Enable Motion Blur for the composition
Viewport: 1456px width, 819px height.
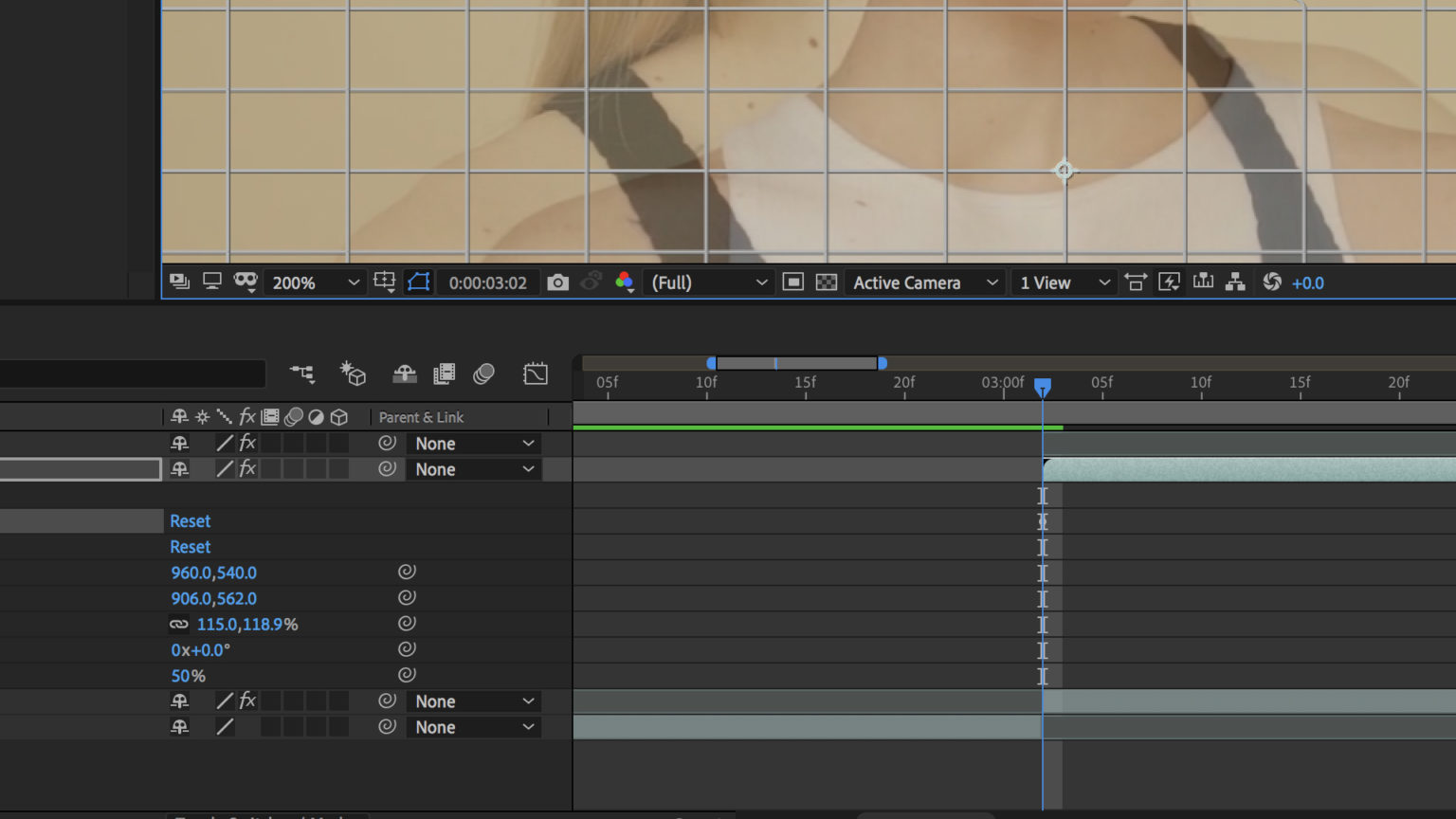pos(483,373)
